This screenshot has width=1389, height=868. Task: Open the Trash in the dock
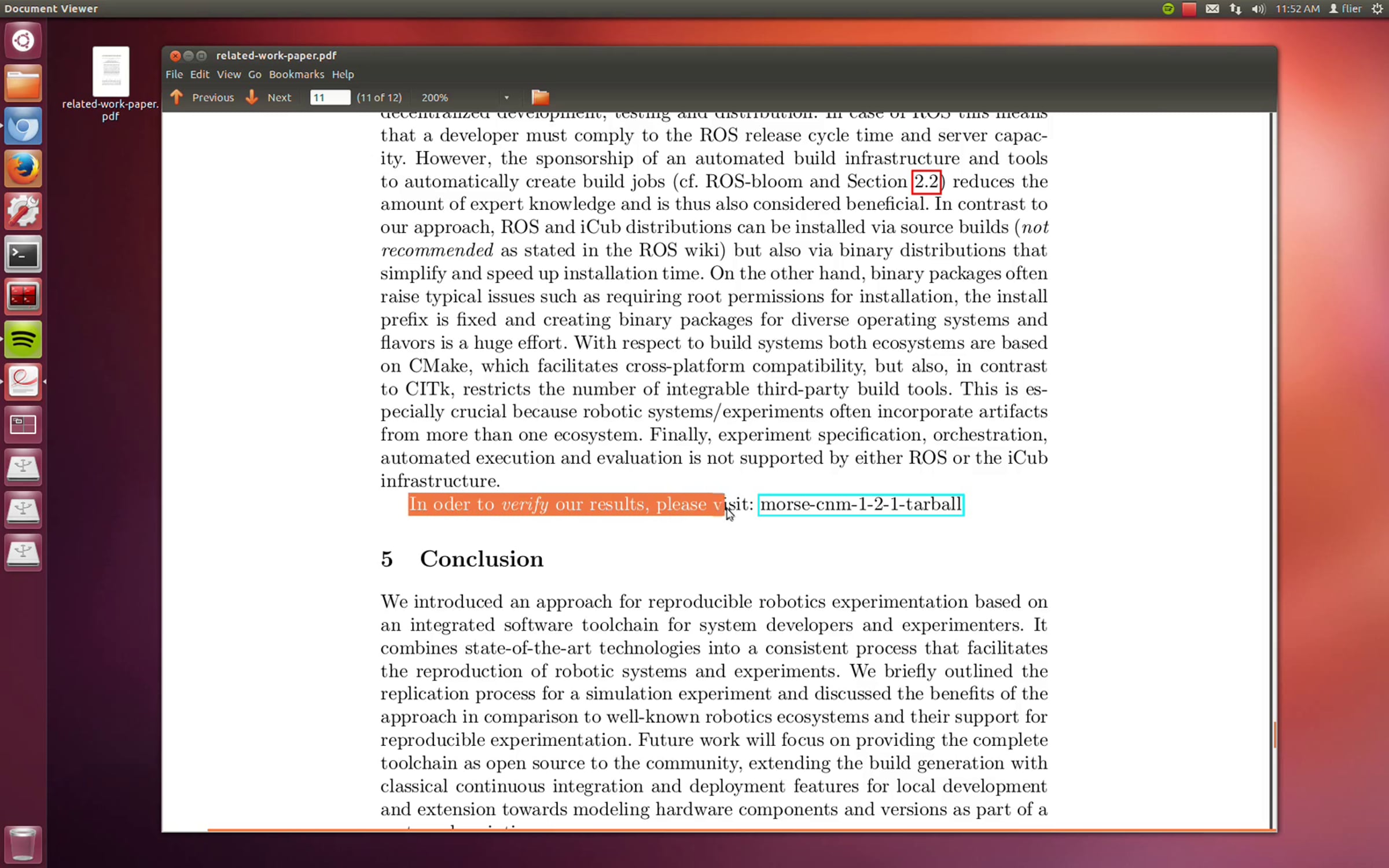click(23, 845)
